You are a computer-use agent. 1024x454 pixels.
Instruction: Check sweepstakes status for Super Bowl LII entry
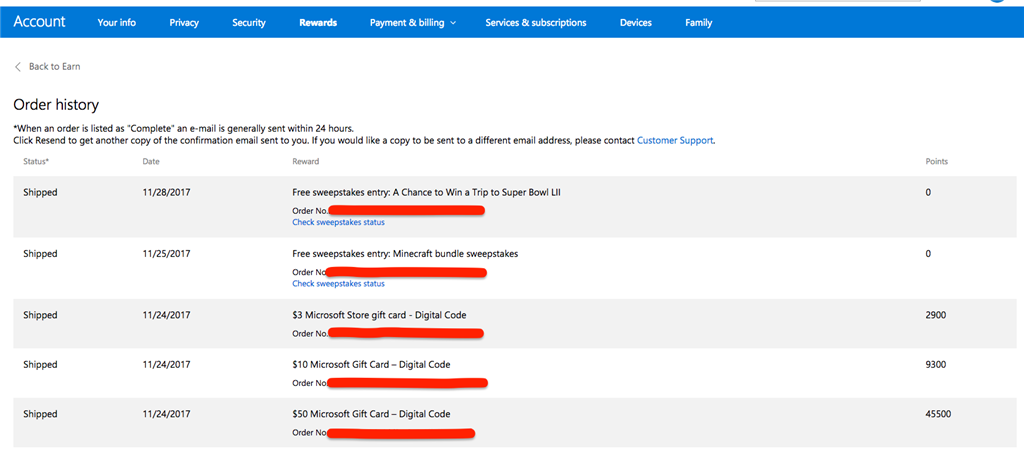(338, 222)
